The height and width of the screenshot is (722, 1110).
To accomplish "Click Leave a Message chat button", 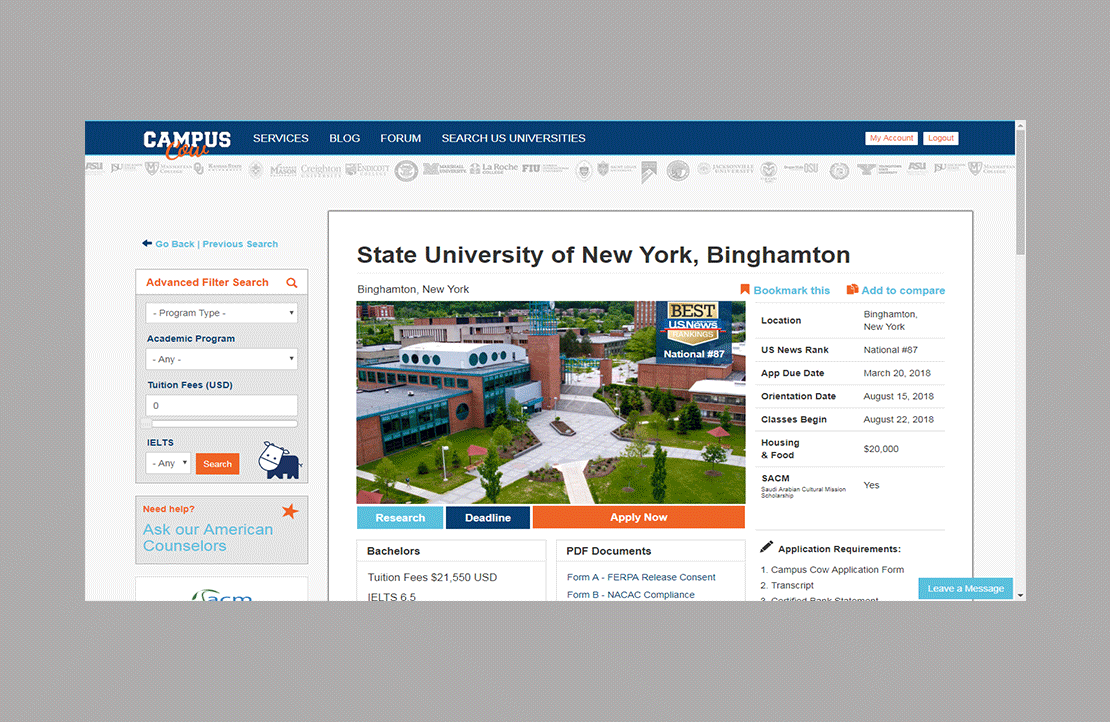I will coord(966,588).
